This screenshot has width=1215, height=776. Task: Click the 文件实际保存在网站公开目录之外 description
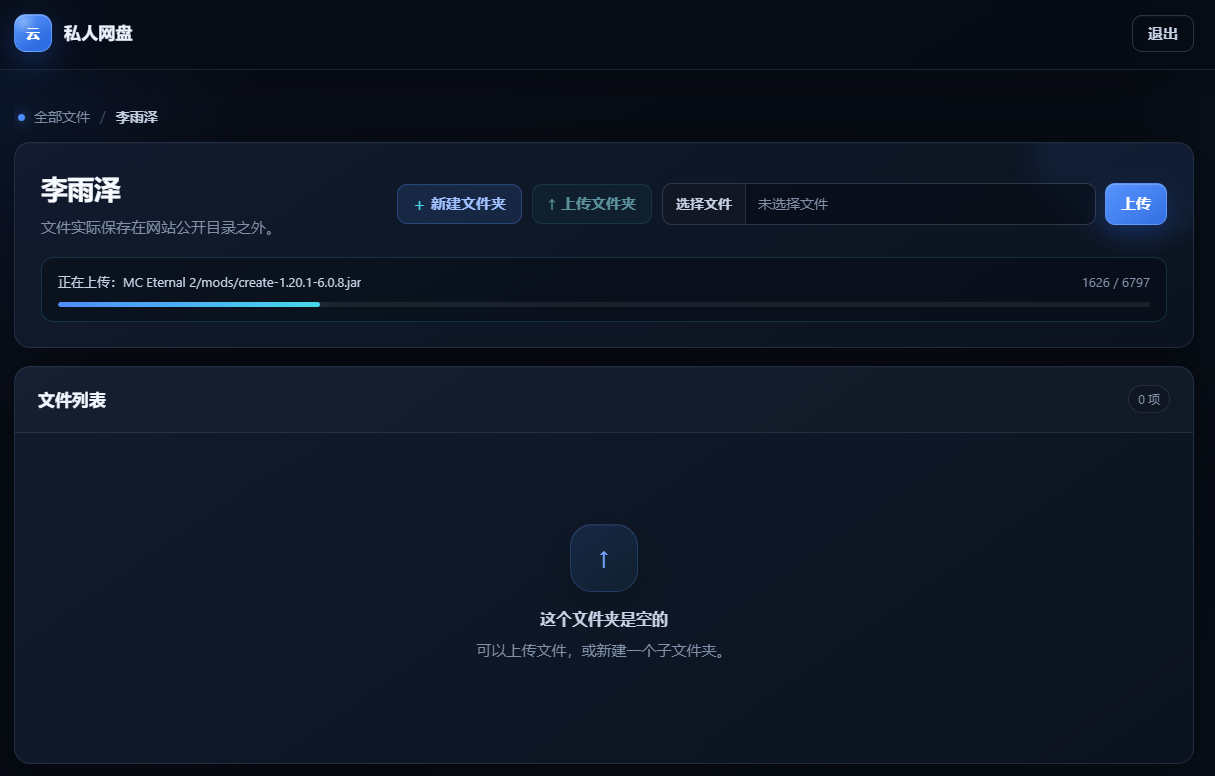[x=158, y=228]
